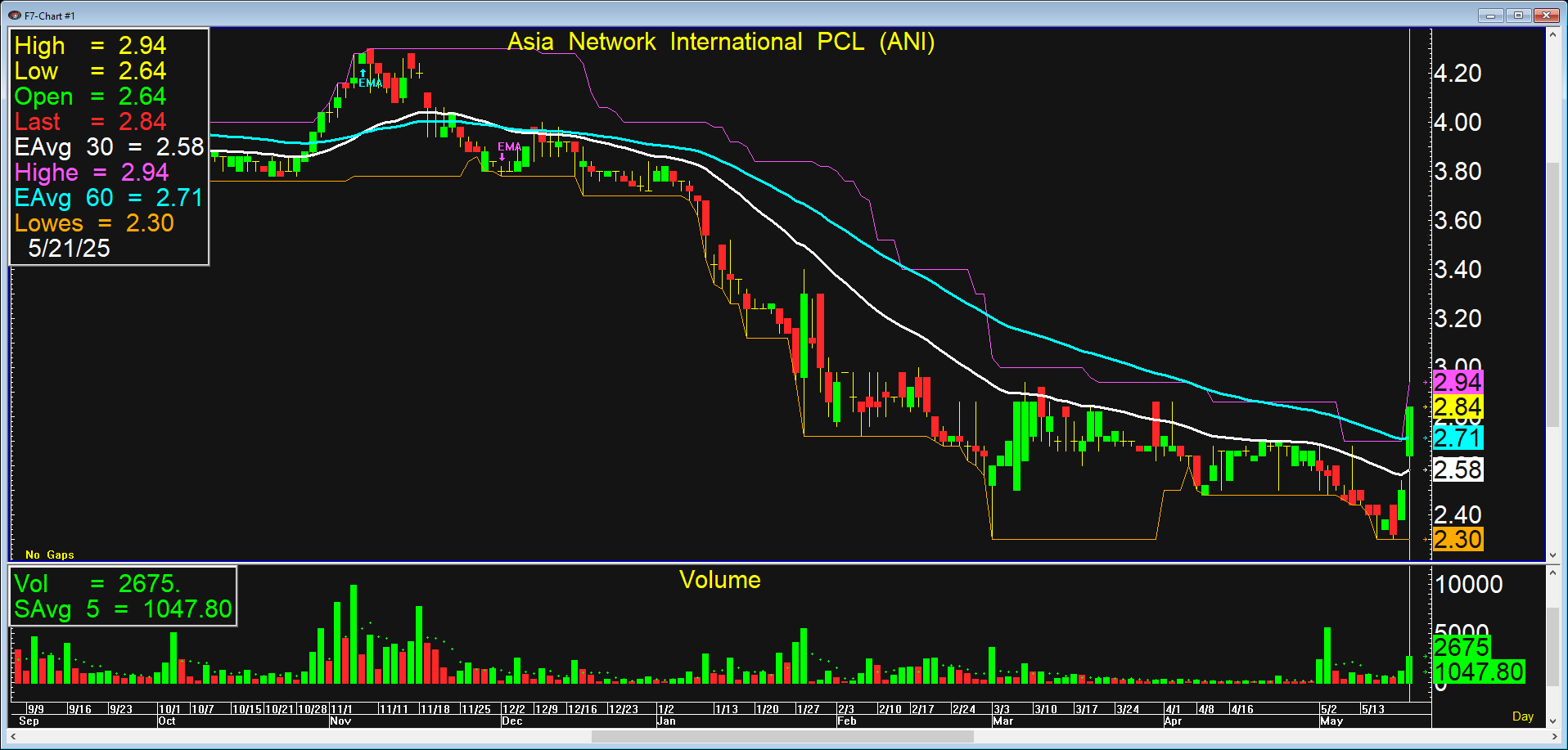Click the 'Open = 2.64' readout

click(x=90, y=96)
